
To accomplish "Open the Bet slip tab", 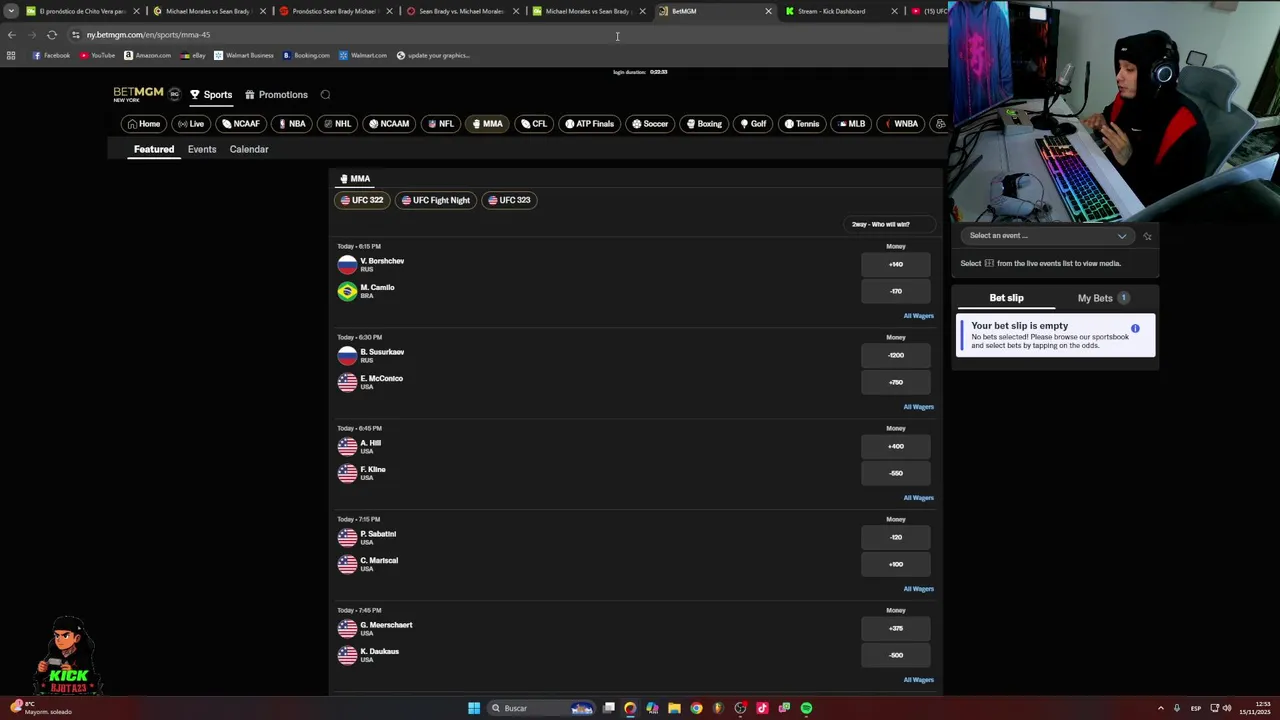I will (1006, 298).
